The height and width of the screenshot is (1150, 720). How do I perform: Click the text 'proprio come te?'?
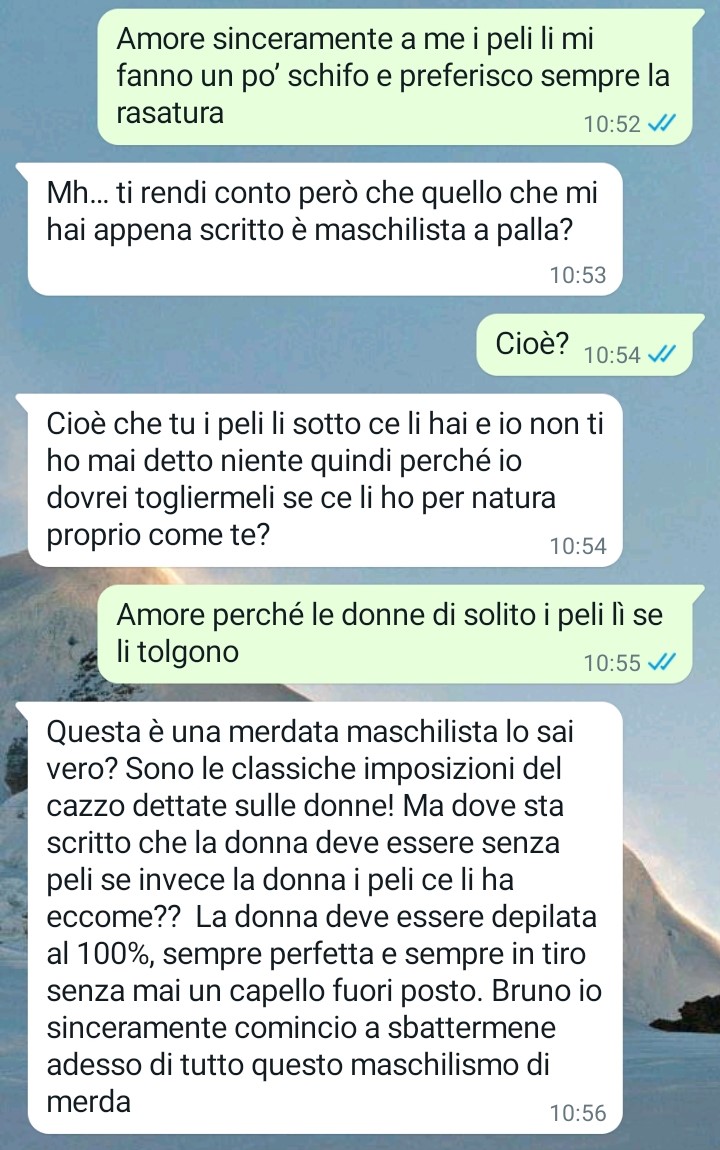158,535
